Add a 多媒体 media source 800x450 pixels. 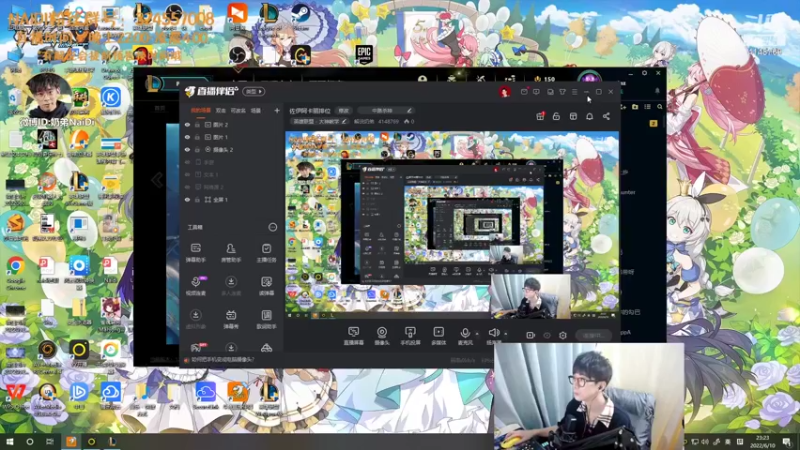[438, 336]
